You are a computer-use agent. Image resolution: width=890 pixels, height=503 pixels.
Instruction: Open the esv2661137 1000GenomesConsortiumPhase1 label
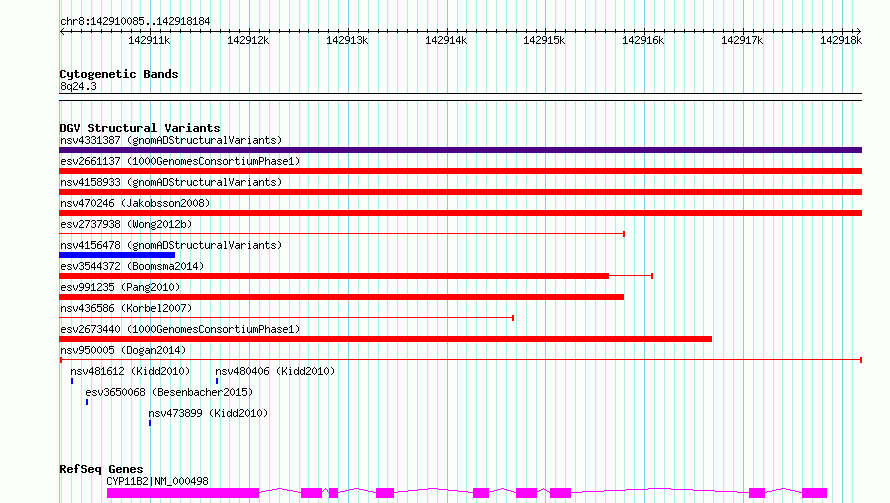click(180, 161)
